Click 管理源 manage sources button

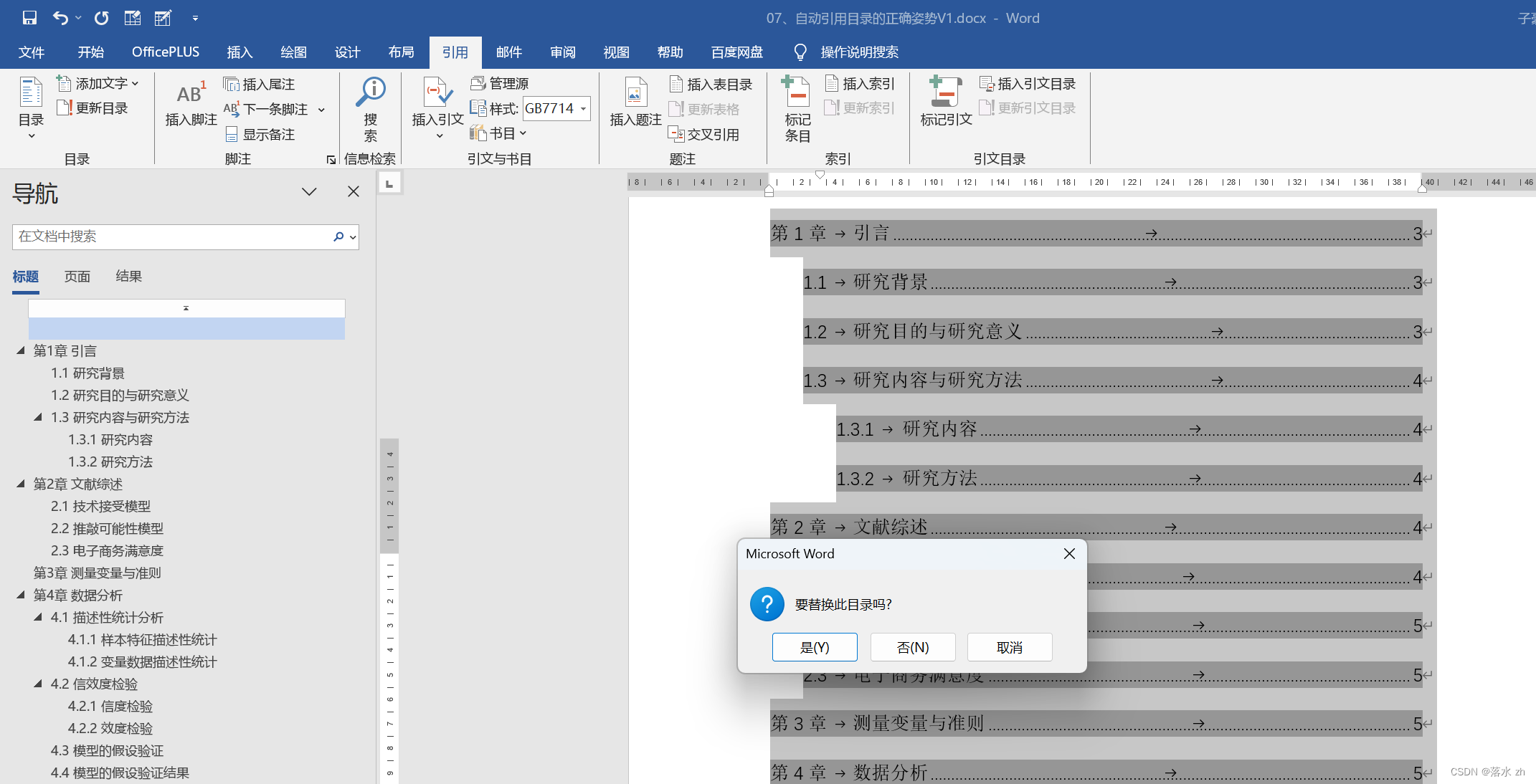point(500,84)
